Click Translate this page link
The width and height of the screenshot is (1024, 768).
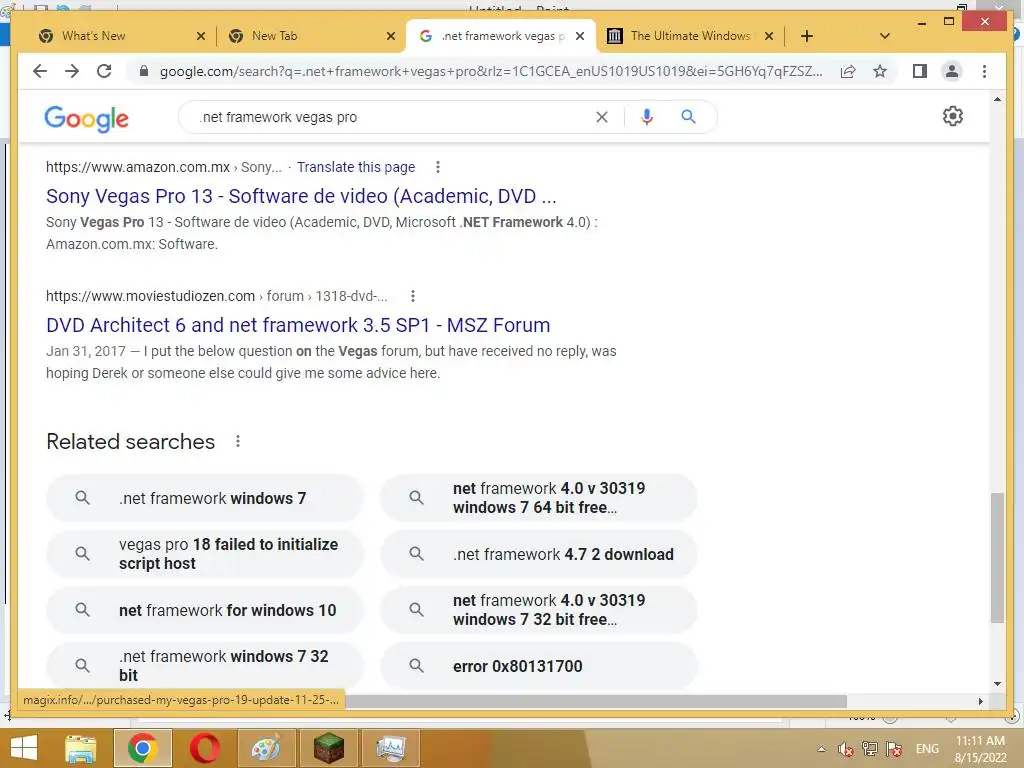click(356, 167)
